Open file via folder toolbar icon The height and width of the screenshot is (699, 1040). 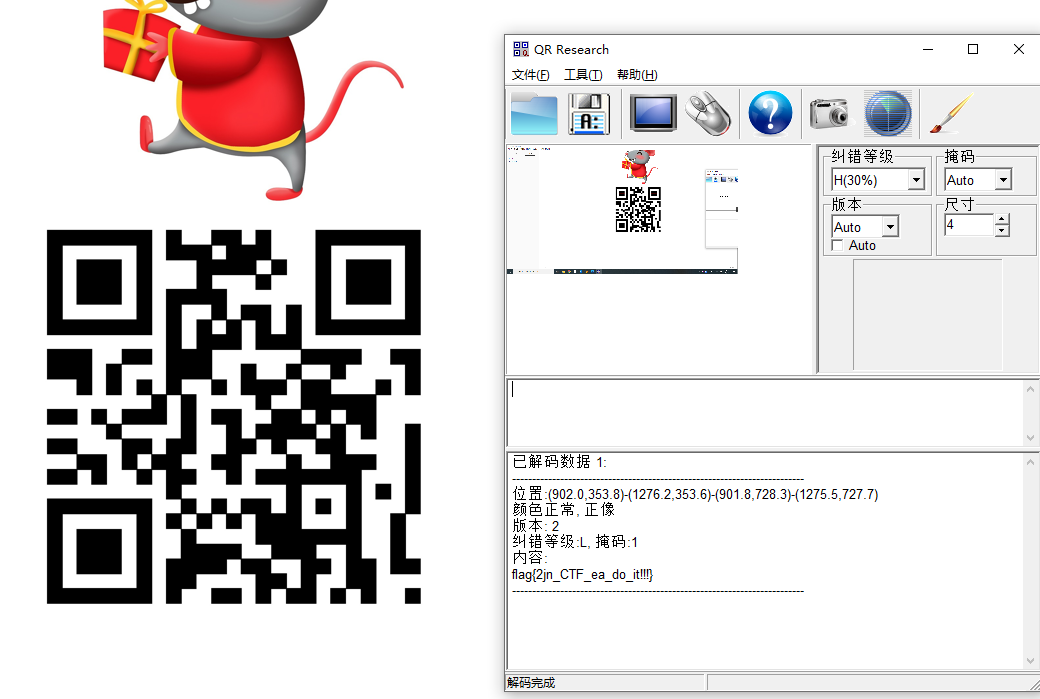tap(534, 113)
